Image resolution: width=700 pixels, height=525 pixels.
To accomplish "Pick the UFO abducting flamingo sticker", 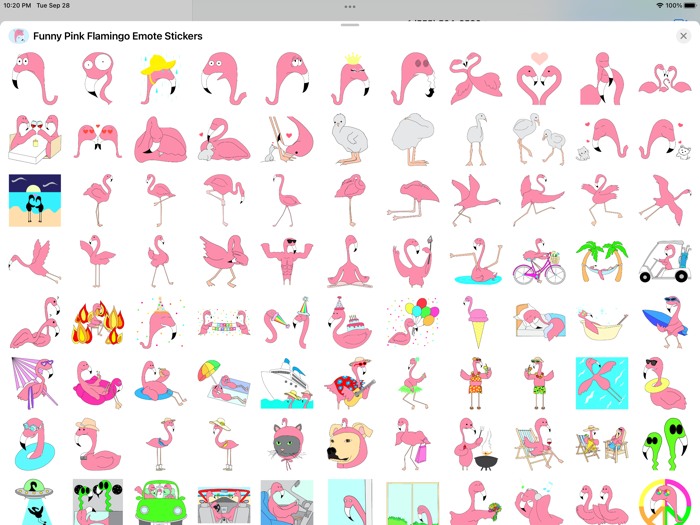I will pos(35,502).
